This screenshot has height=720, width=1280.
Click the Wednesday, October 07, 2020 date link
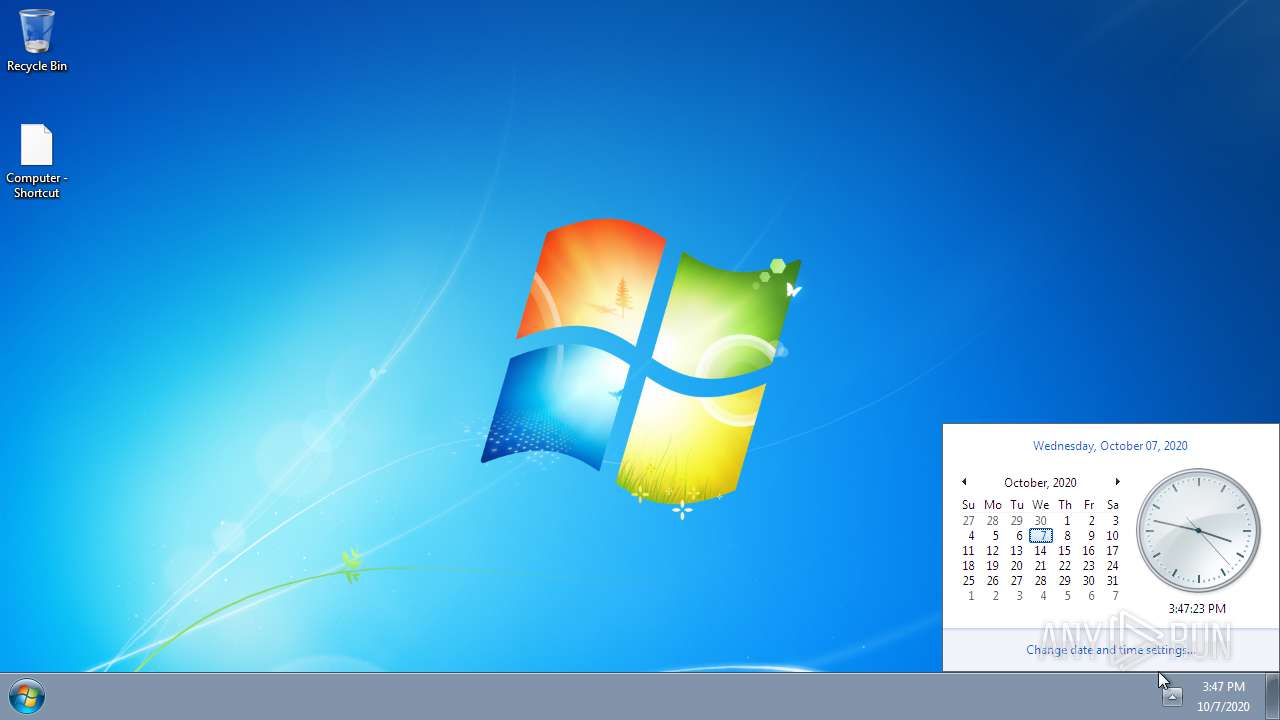click(x=1110, y=446)
